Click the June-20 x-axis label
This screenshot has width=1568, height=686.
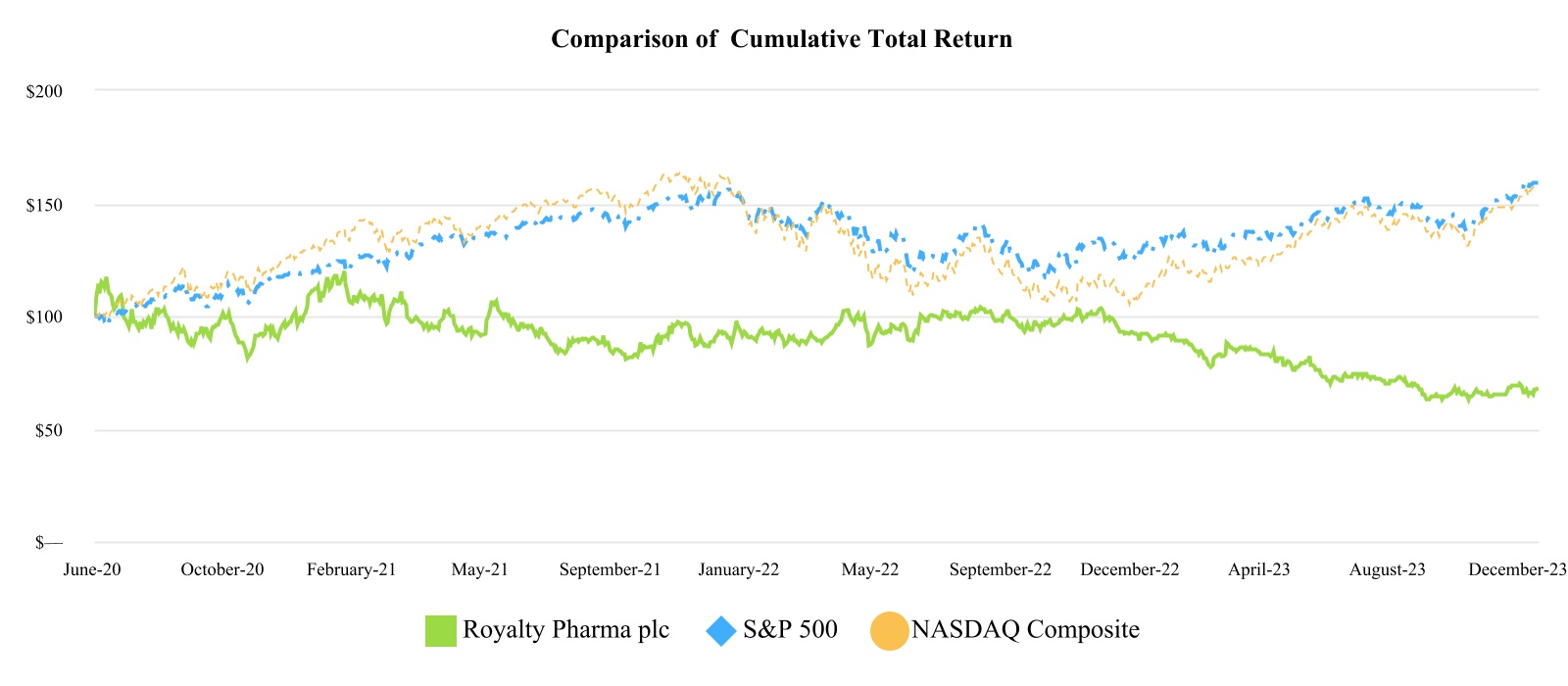[92, 569]
